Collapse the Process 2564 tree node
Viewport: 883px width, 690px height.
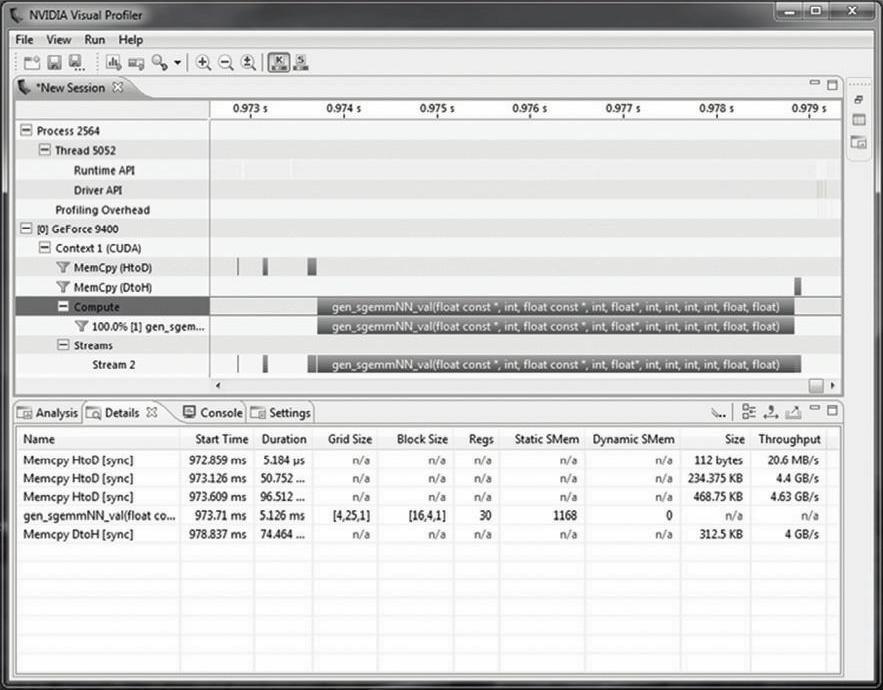click(26, 131)
